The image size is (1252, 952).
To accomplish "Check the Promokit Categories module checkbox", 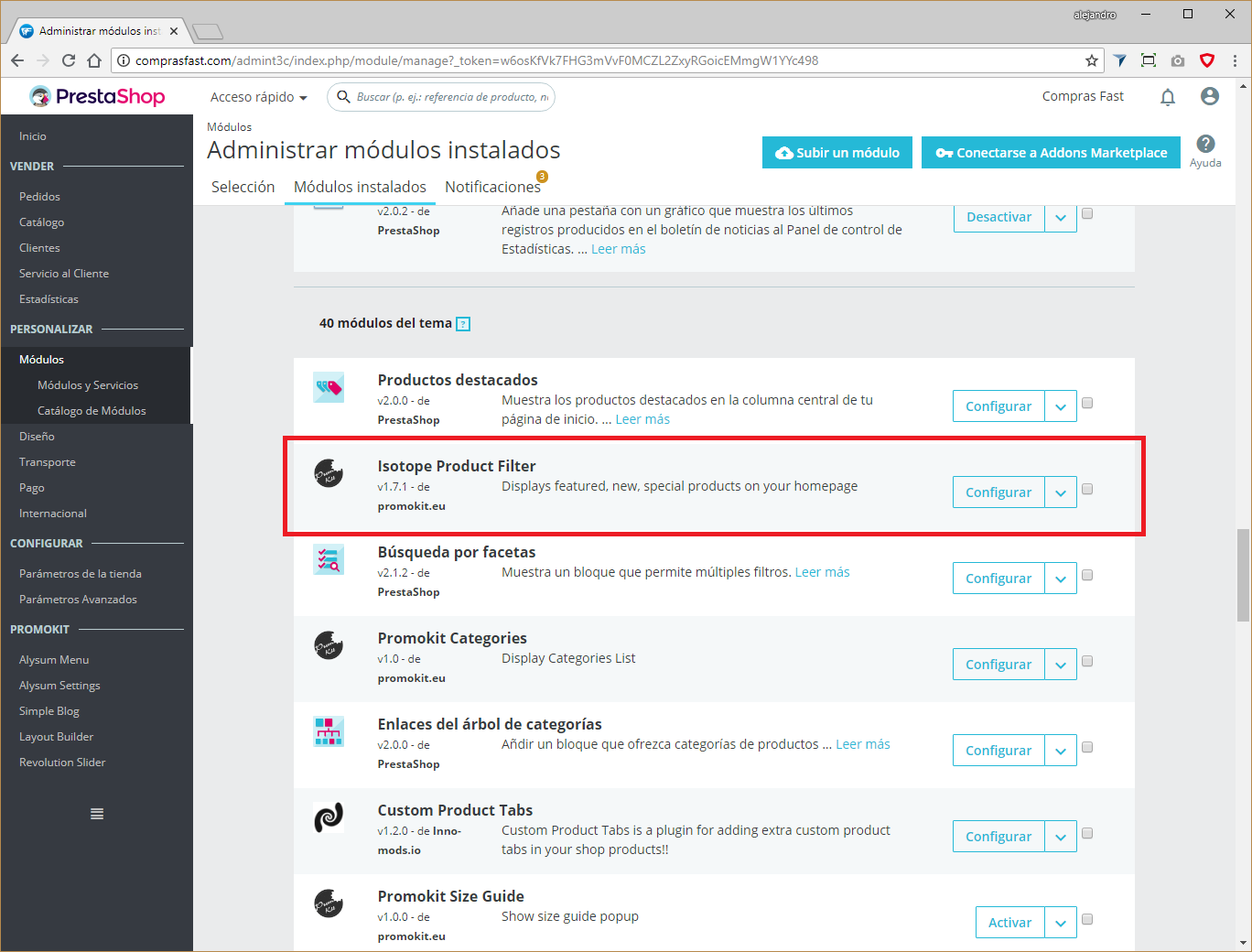I will (x=1087, y=661).
